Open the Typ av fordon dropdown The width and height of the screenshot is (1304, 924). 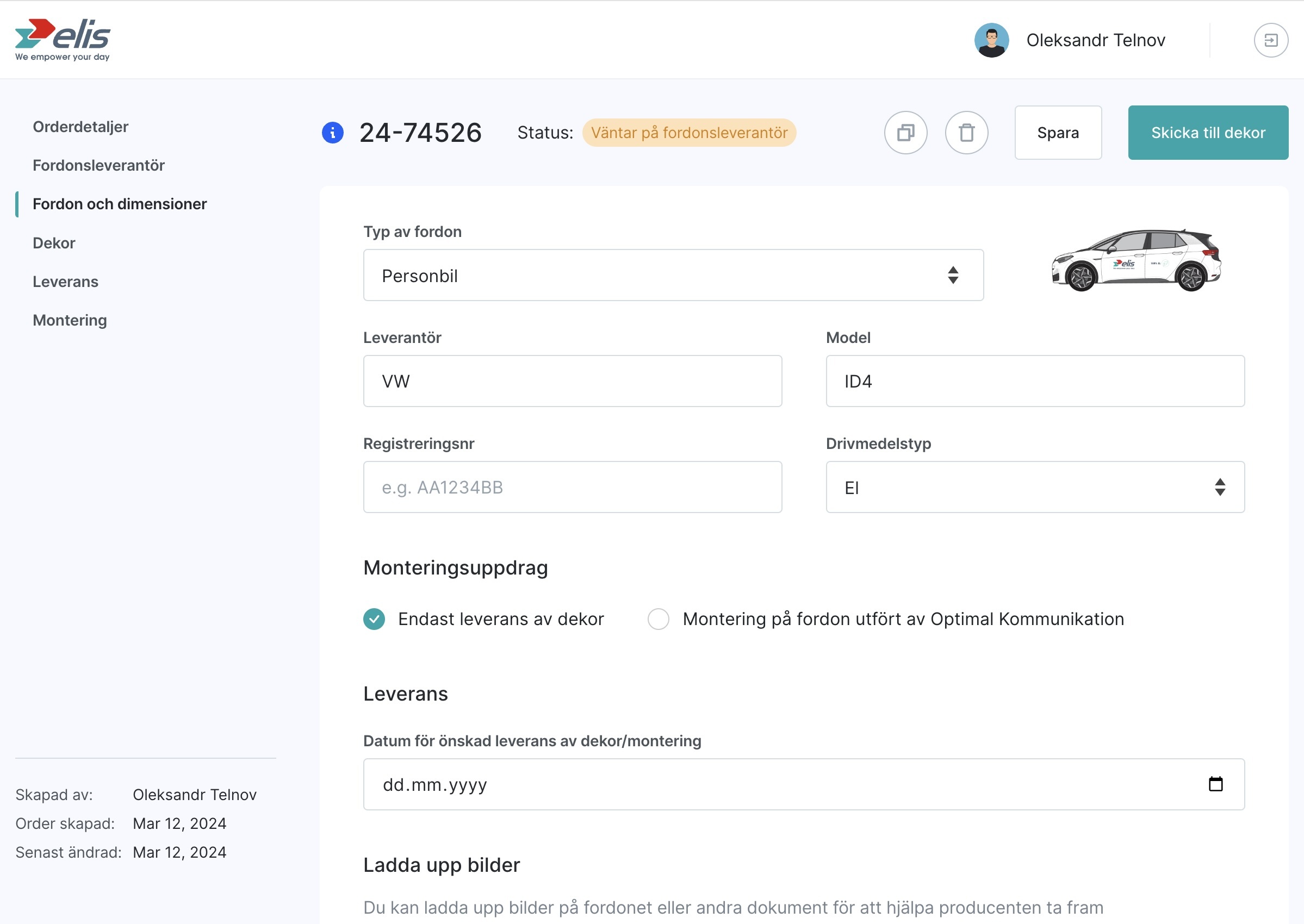click(673, 276)
